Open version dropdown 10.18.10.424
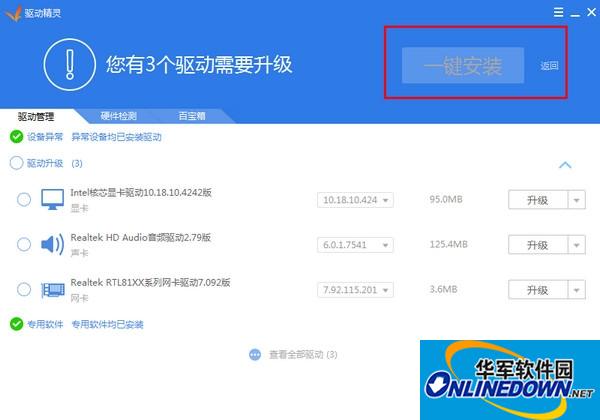Screen dimensions: 600x420 coord(355,200)
